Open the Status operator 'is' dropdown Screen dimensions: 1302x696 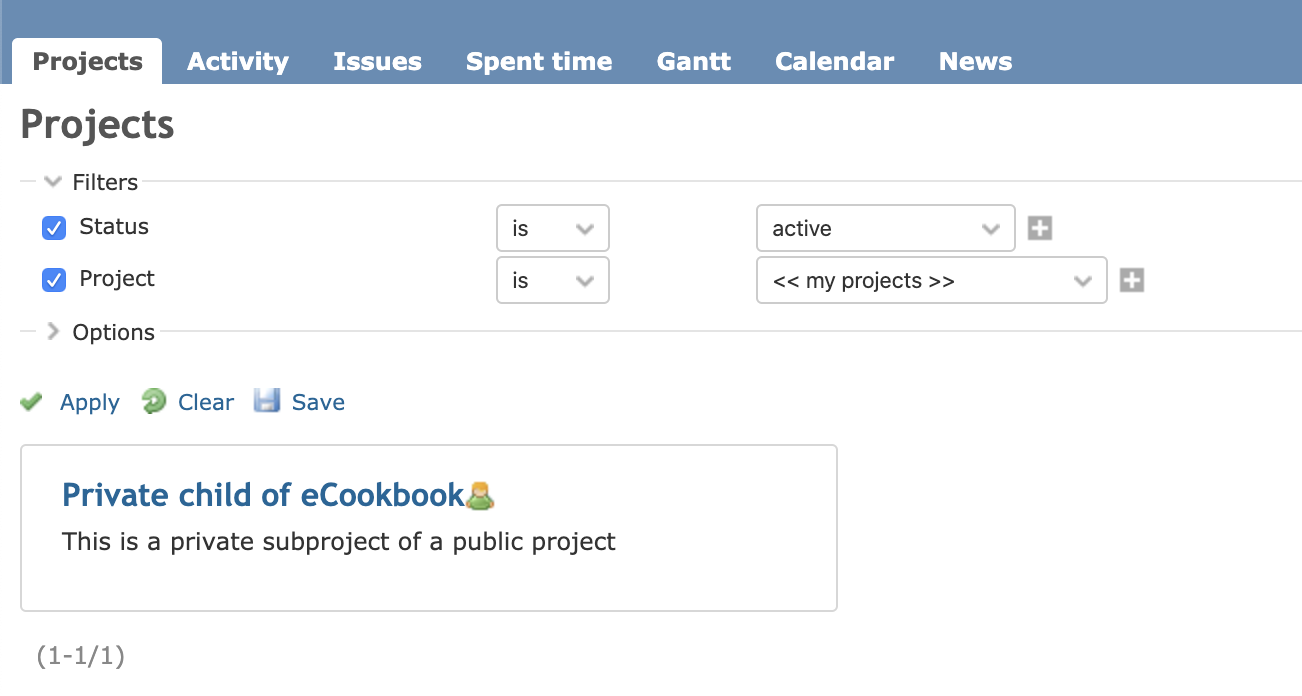(x=553, y=228)
